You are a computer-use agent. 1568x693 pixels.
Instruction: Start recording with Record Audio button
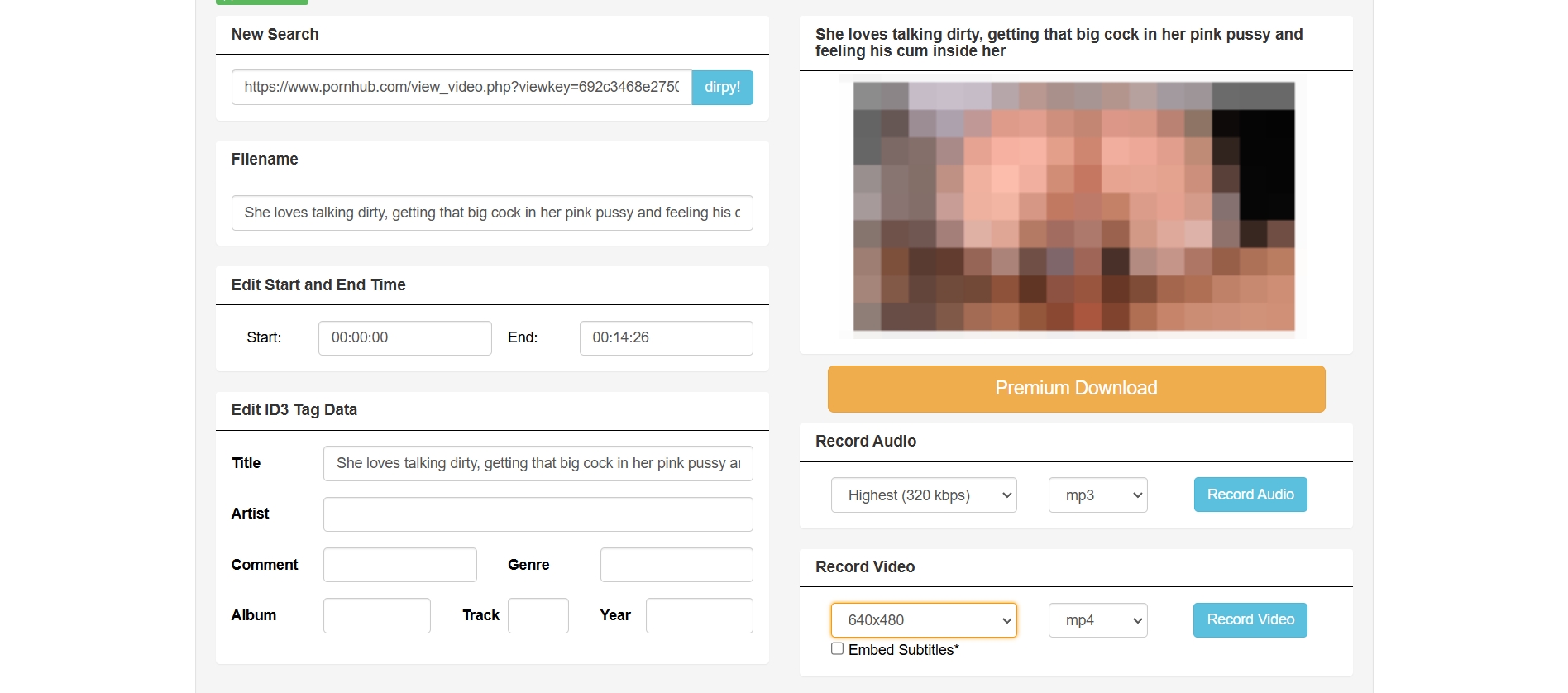1250,495
